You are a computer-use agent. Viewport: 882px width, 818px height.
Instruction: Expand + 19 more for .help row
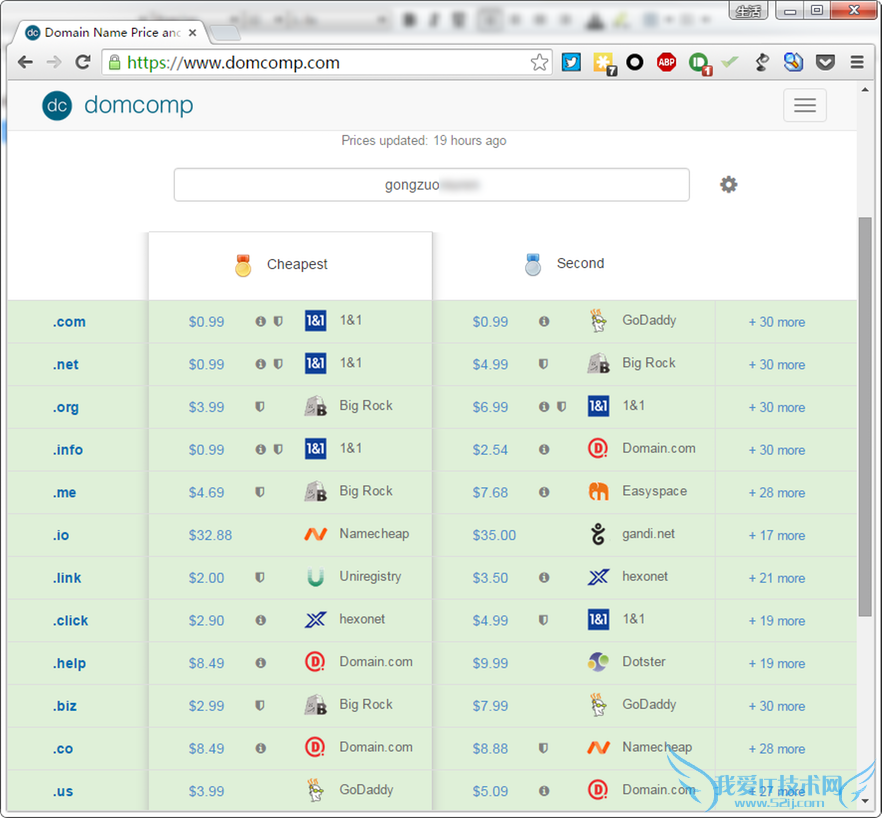coord(776,664)
